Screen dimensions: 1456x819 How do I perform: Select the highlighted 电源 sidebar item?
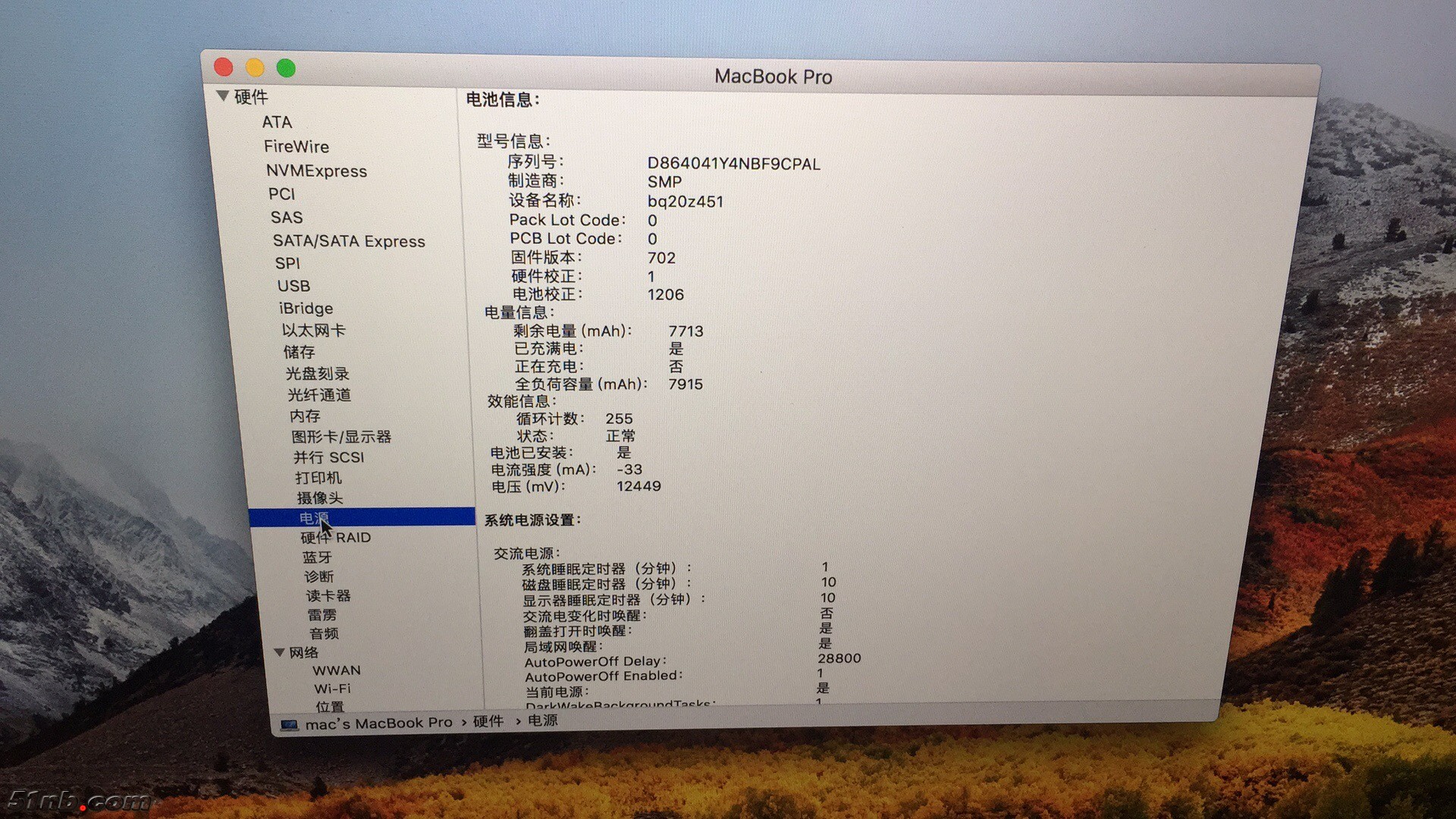click(313, 518)
